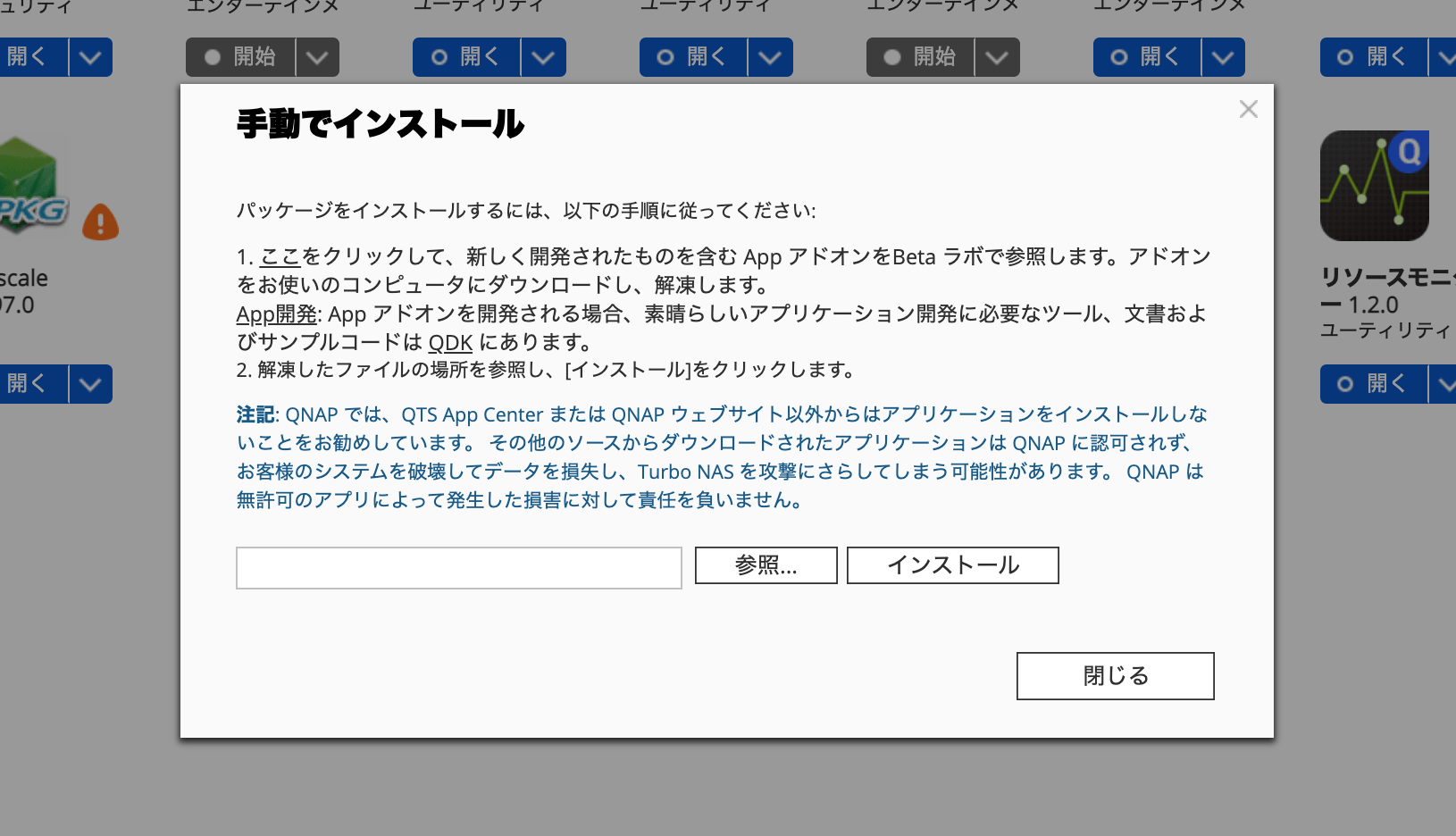Click the 参照... browse button
Screen dimensions: 1456x836
pos(766,564)
